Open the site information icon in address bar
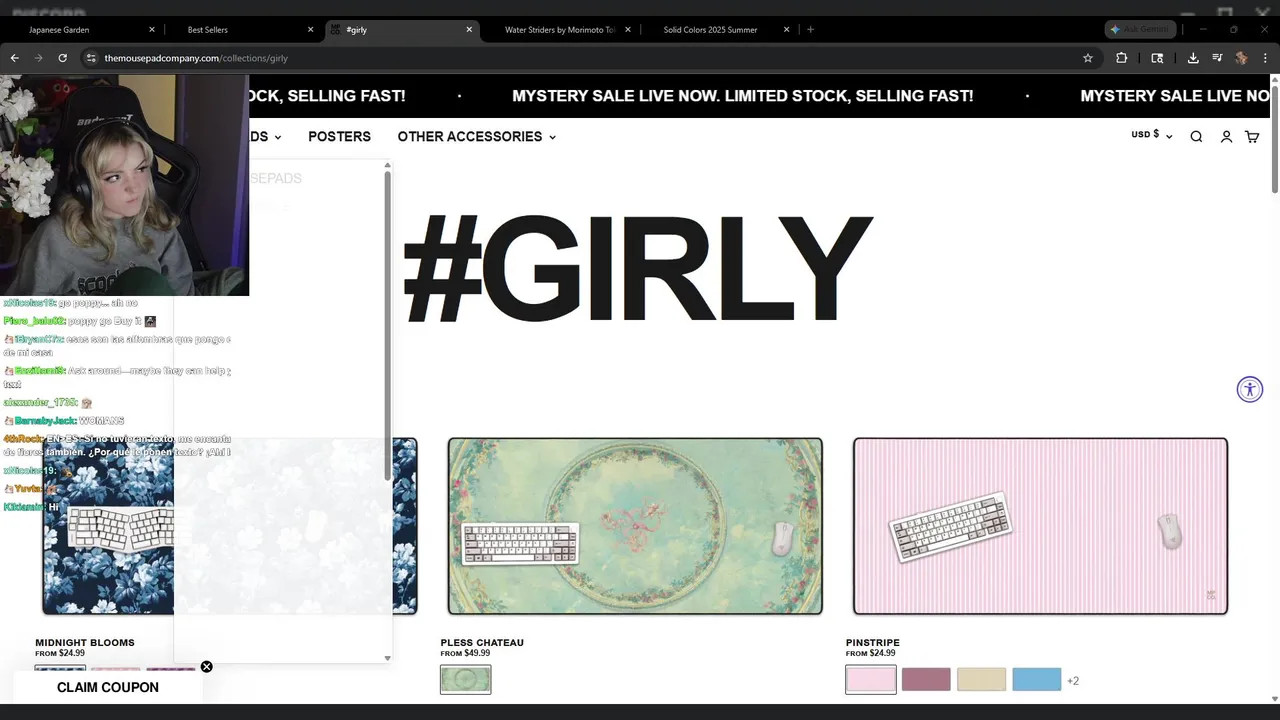This screenshot has height=720, width=1280. (91, 58)
